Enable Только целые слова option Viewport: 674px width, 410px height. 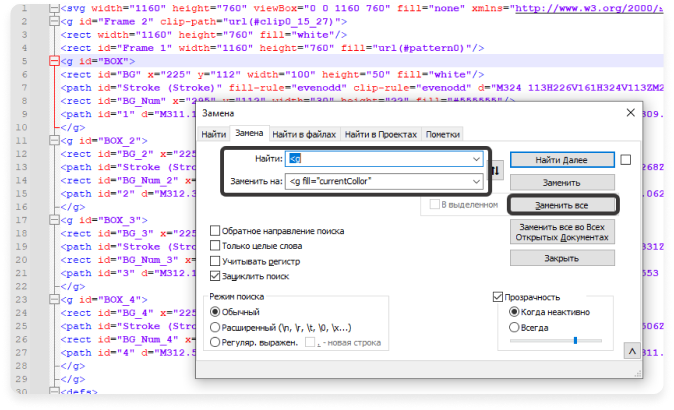215,246
